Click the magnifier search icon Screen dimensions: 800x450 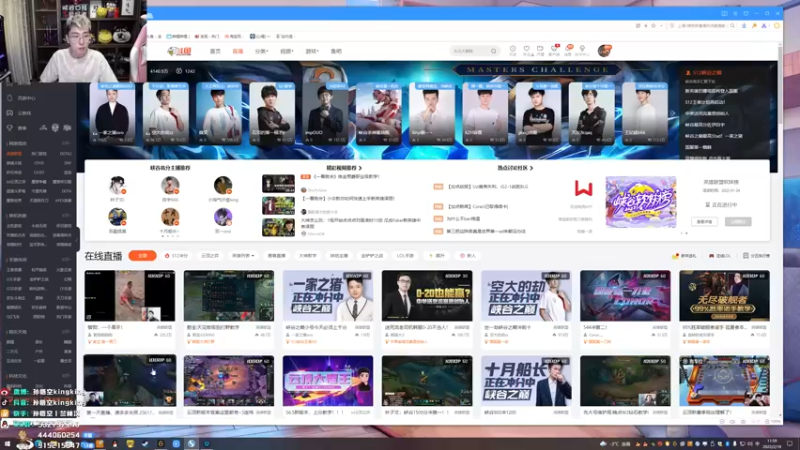click(x=493, y=51)
